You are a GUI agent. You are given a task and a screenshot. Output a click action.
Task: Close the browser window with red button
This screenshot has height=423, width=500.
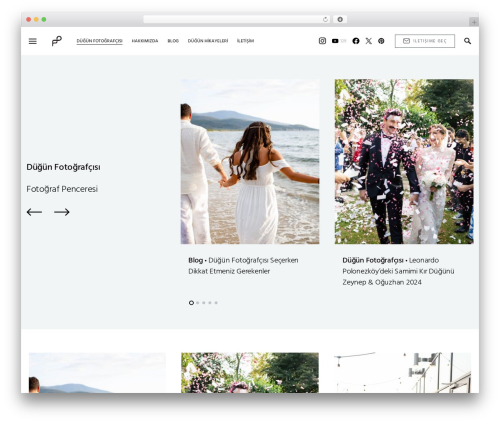point(29,19)
